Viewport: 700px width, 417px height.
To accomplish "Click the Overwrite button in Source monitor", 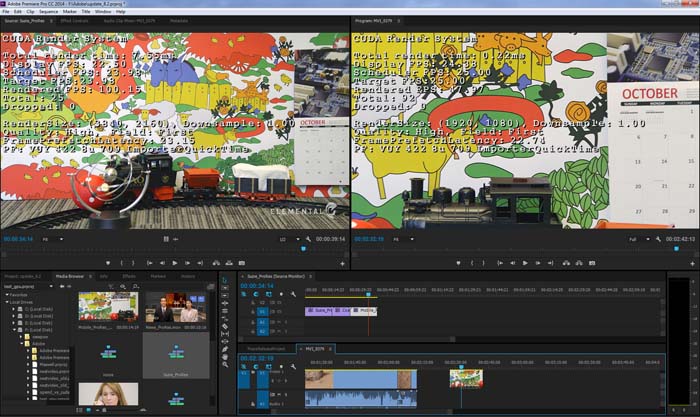I will pos(229,263).
